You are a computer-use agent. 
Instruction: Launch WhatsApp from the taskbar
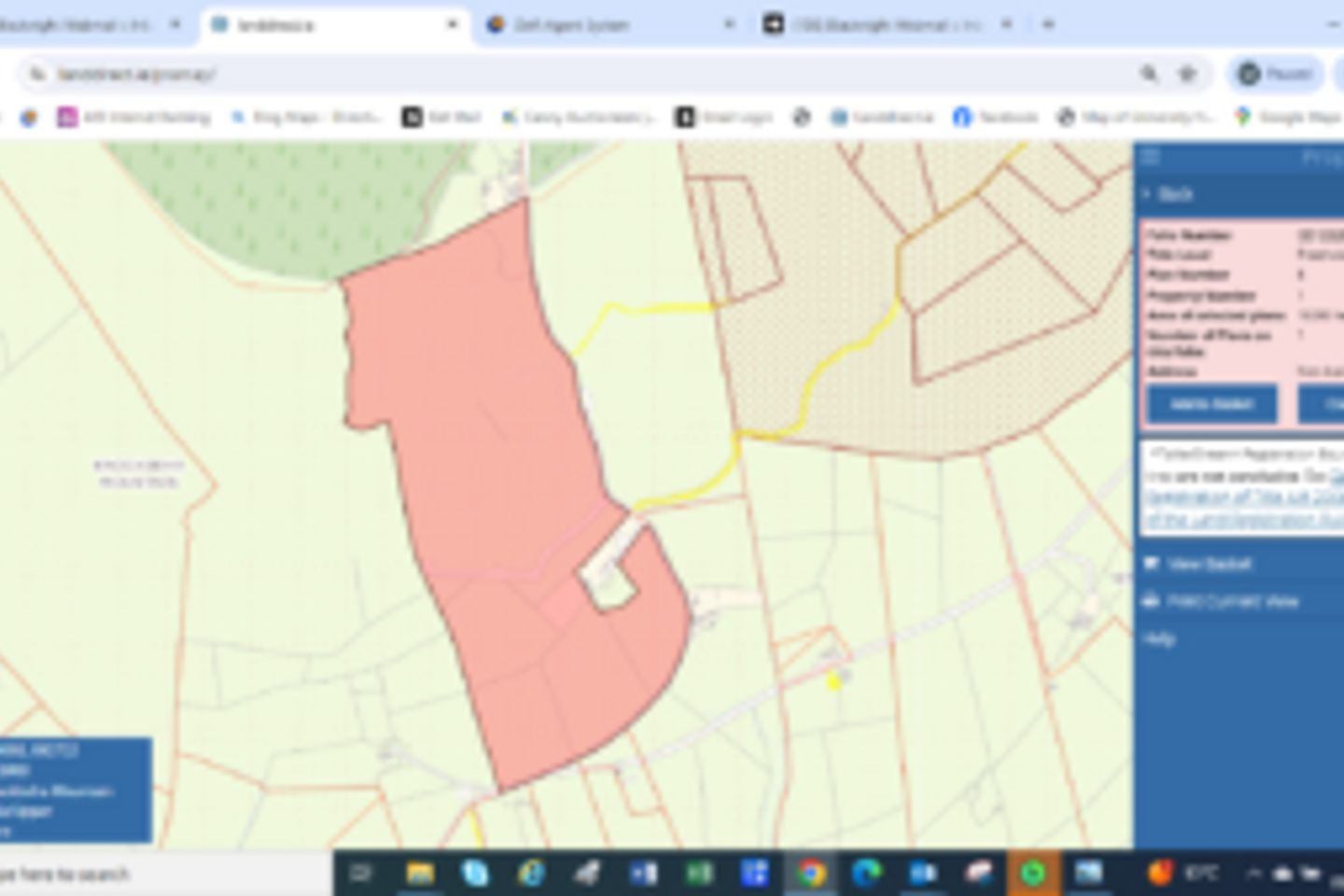1030,875
